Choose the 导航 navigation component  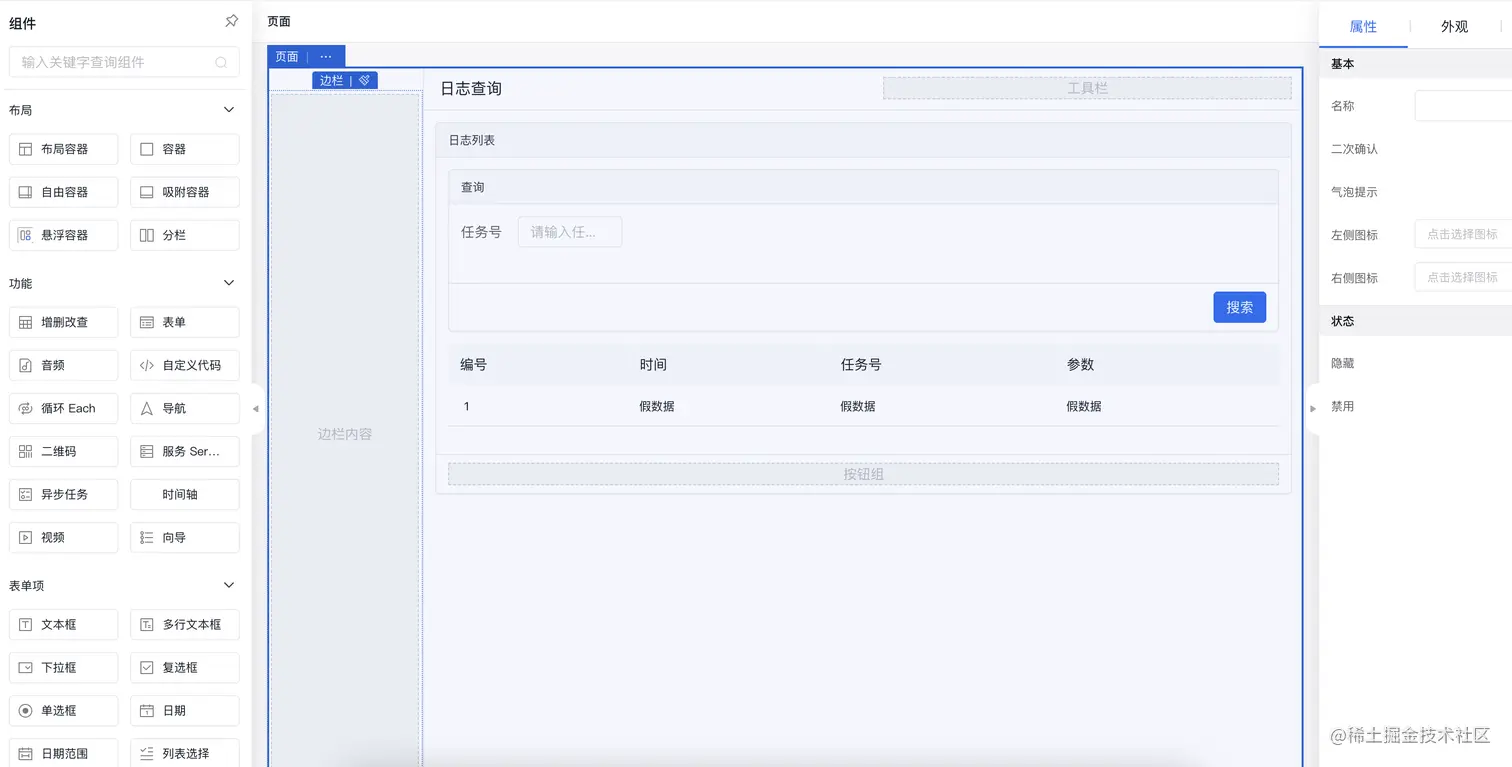pos(185,408)
